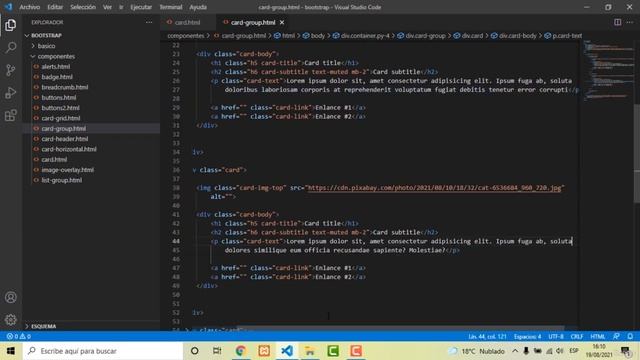The width and height of the screenshot is (640, 360).
Task: Click the feedback icon in status bar
Action: point(616,336)
